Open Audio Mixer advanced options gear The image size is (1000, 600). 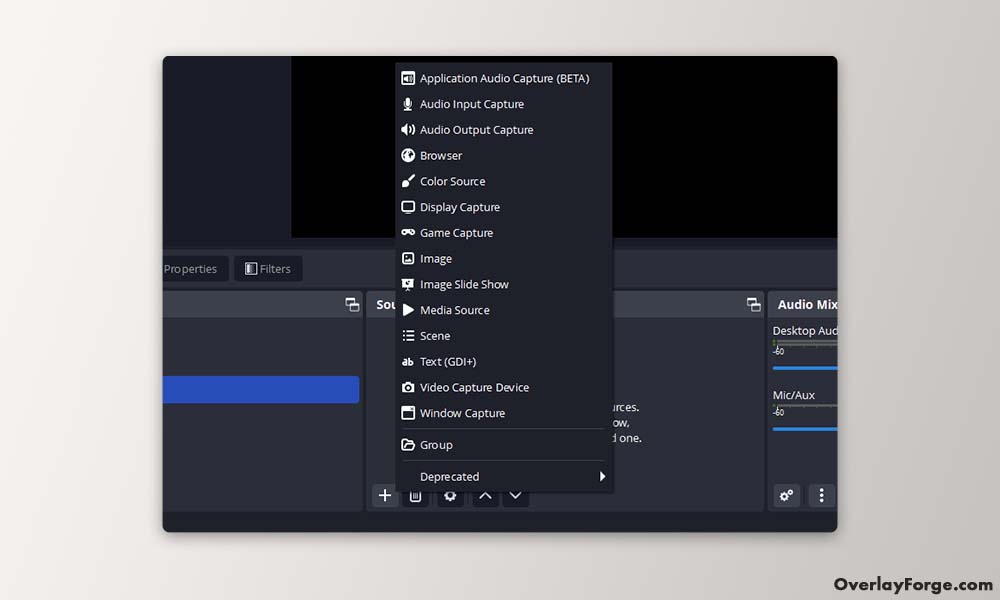[x=786, y=495]
